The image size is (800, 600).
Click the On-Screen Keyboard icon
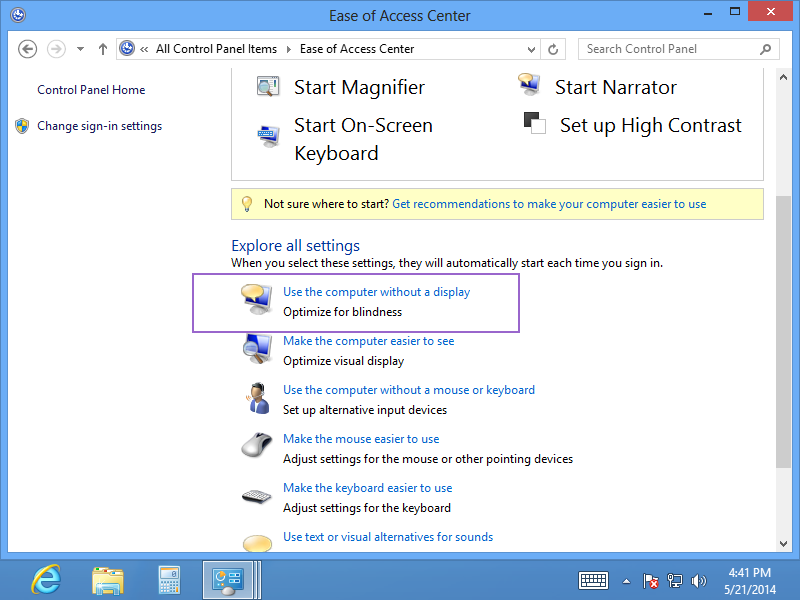[268, 137]
